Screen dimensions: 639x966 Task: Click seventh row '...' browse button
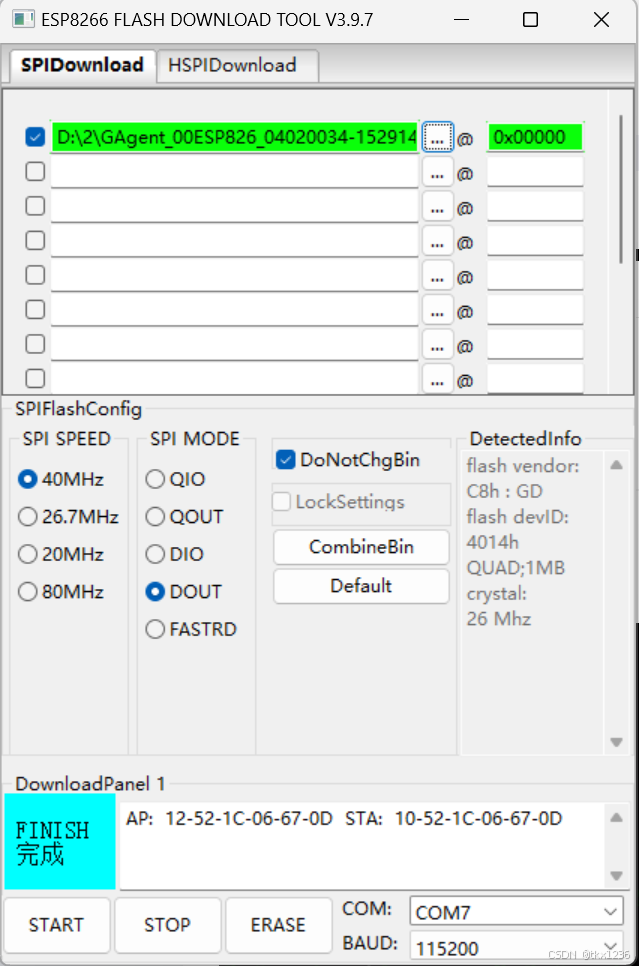[x=438, y=345]
